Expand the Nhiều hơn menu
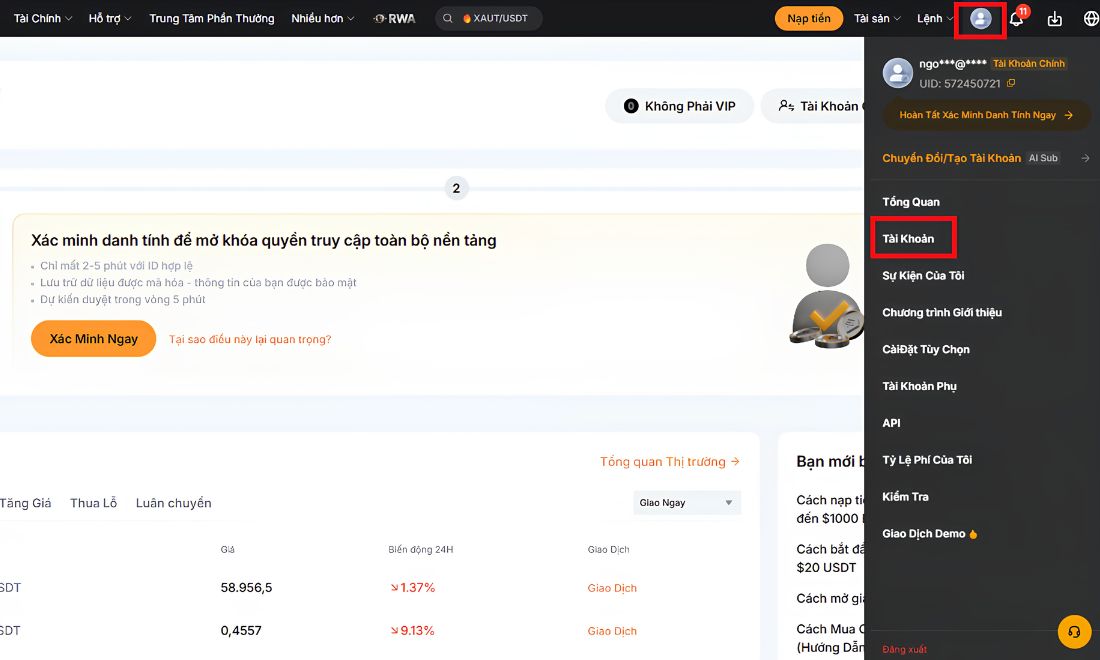Screen dimensions: 1100x660 [323, 18]
